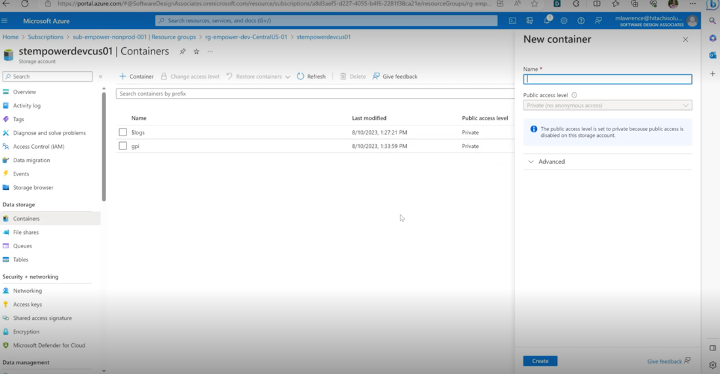Image resolution: width=720 pixels, height=374 pixels.
Task: Open the $logs container
Action: coord(138,132)
